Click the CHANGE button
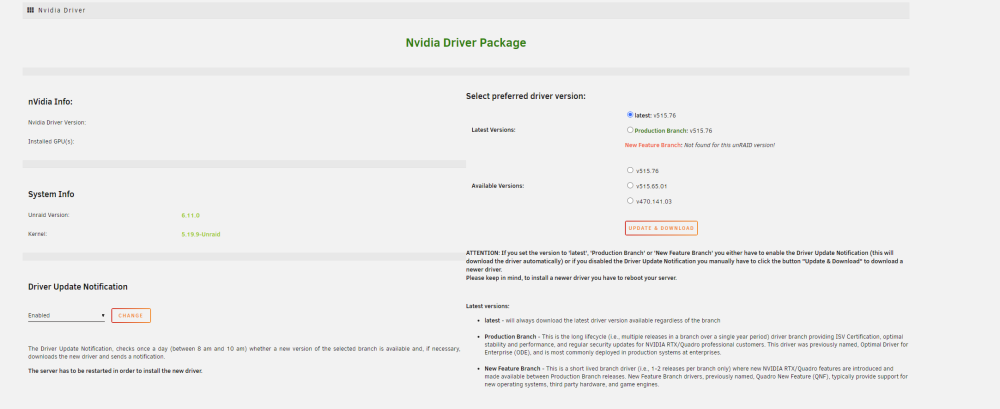This screenshot has width=1000, height=409. [131, 315]
